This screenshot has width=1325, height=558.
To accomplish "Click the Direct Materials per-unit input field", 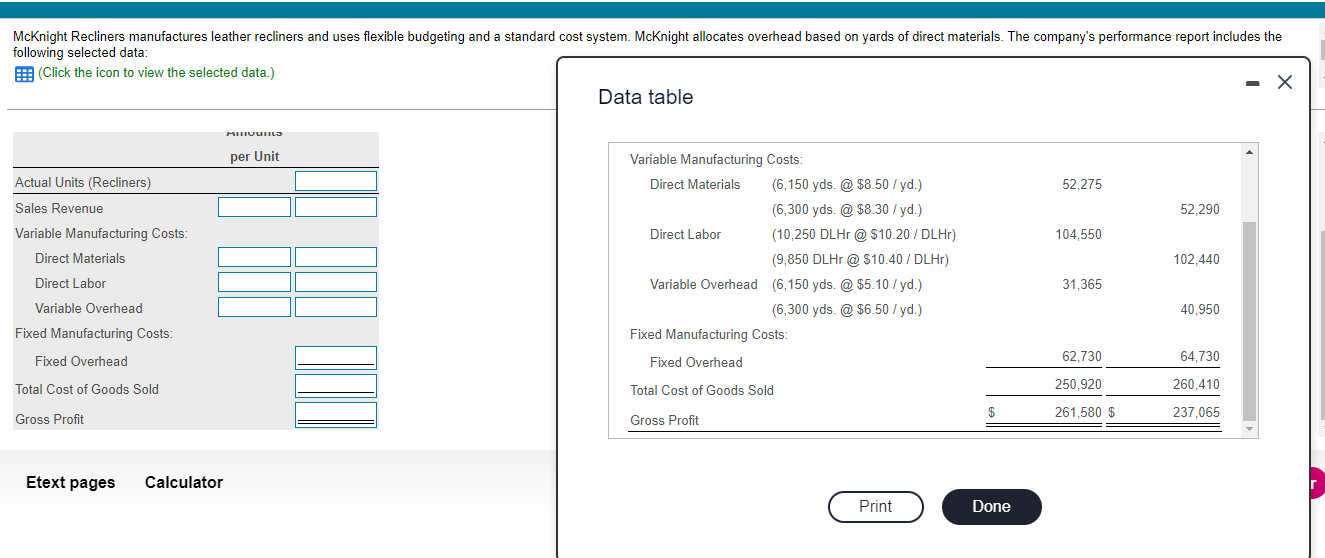I will [x=255, y=257].
